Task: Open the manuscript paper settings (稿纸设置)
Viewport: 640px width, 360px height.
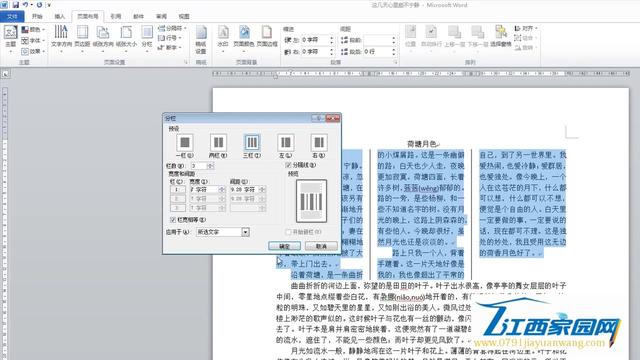Action: coord(201,40)
